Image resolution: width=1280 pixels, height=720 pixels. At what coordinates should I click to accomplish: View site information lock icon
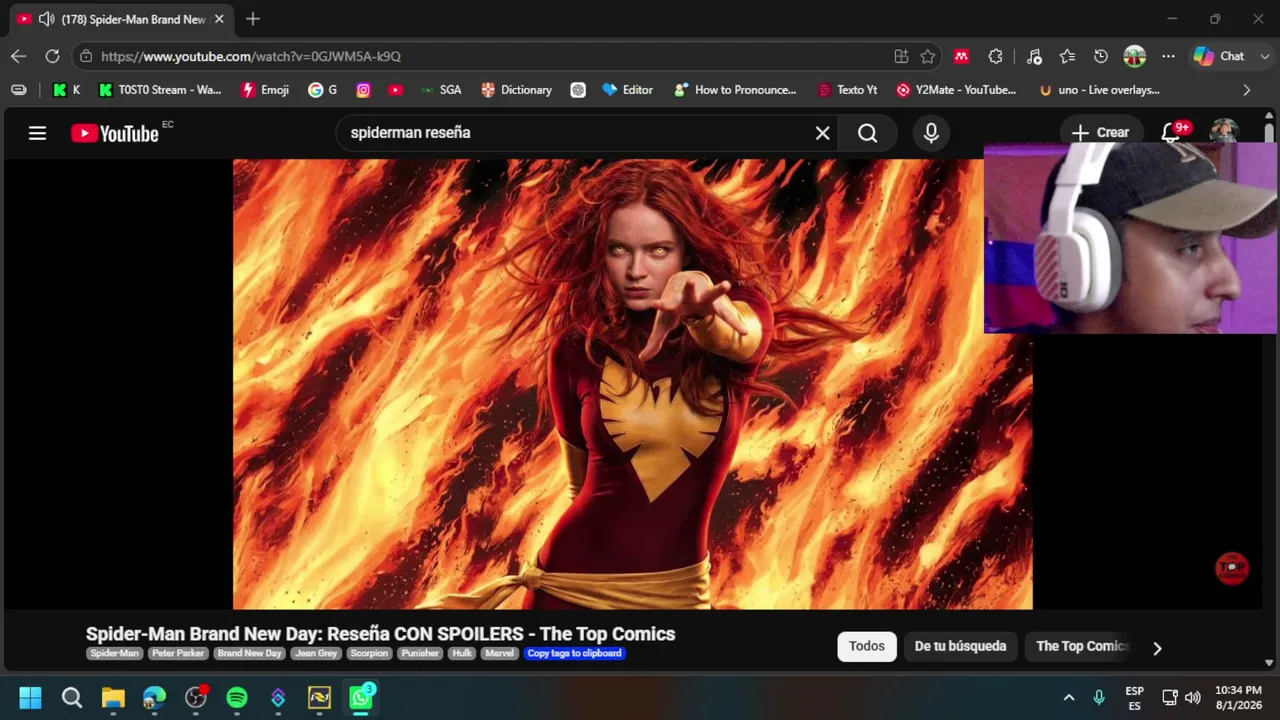86,56
